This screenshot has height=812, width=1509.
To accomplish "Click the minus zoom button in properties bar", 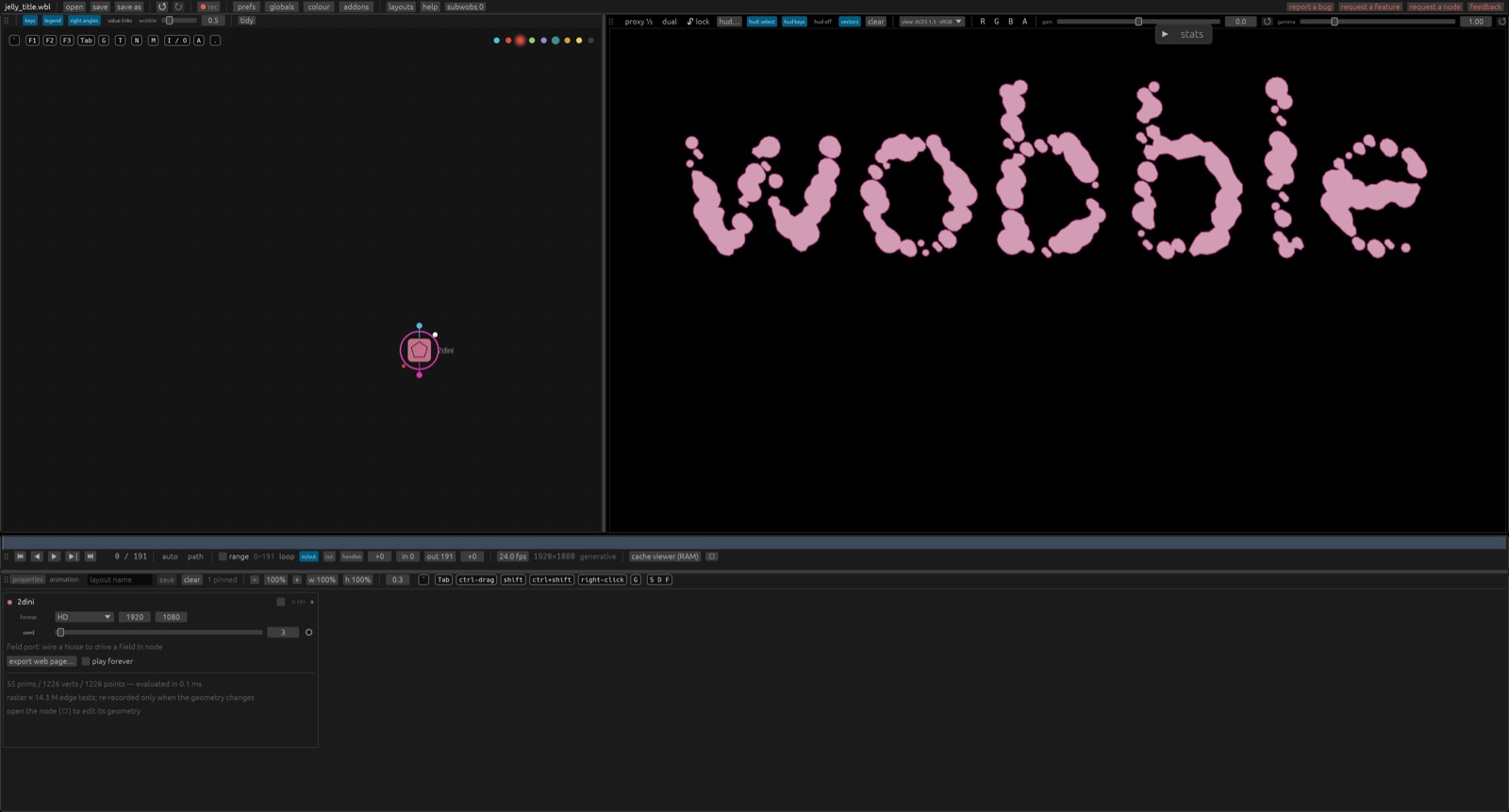I will (255, 580).
